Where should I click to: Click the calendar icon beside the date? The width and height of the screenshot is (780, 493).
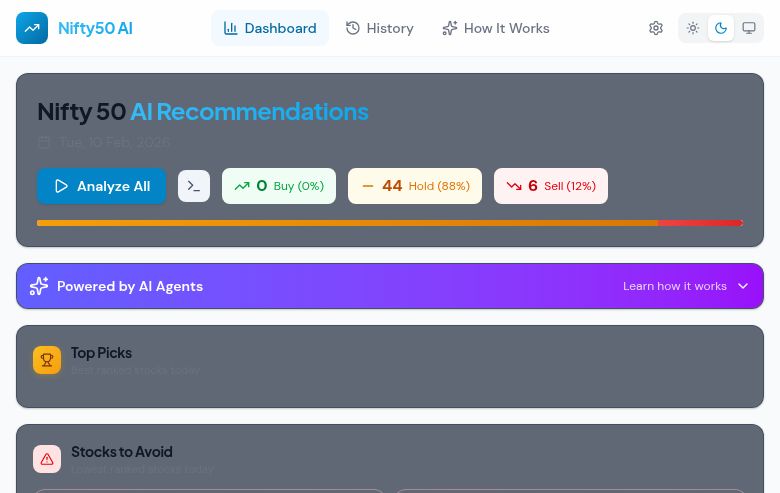44,143
